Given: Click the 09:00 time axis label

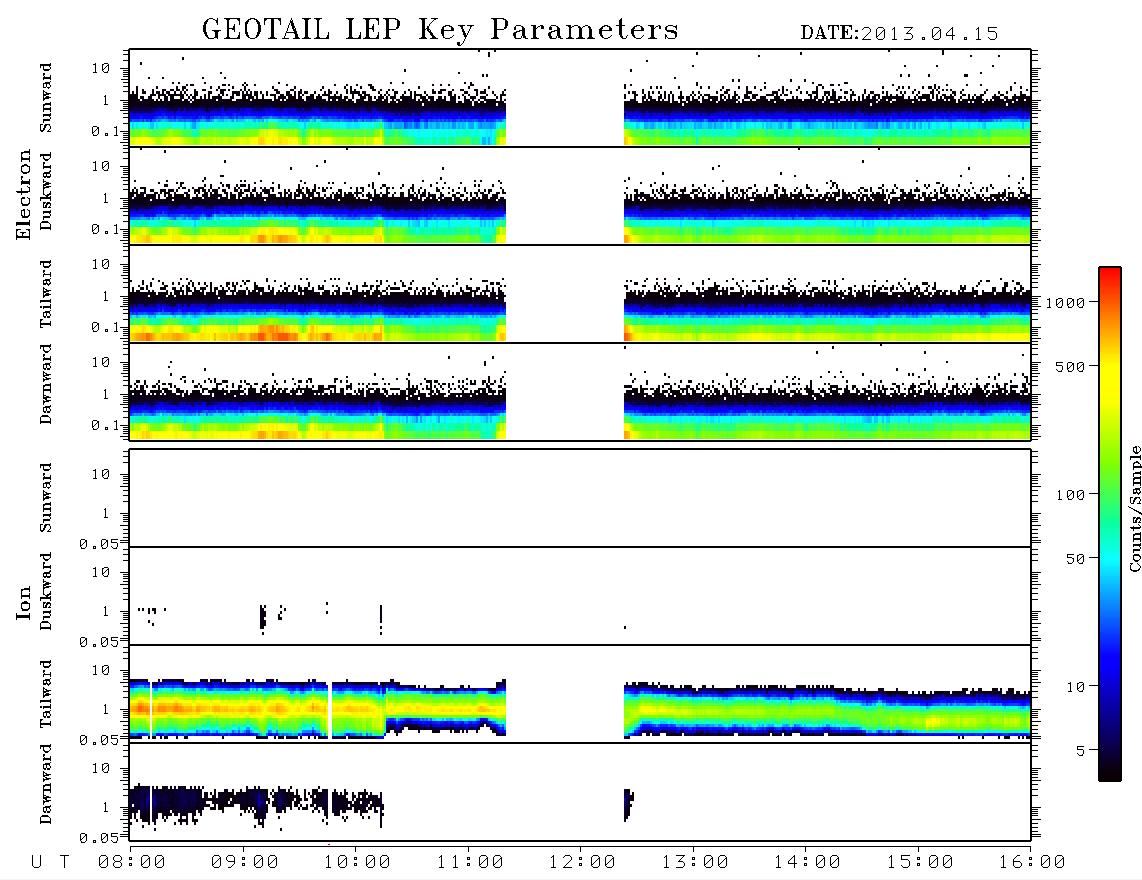Looking at the screenshot, I should 245,862.
